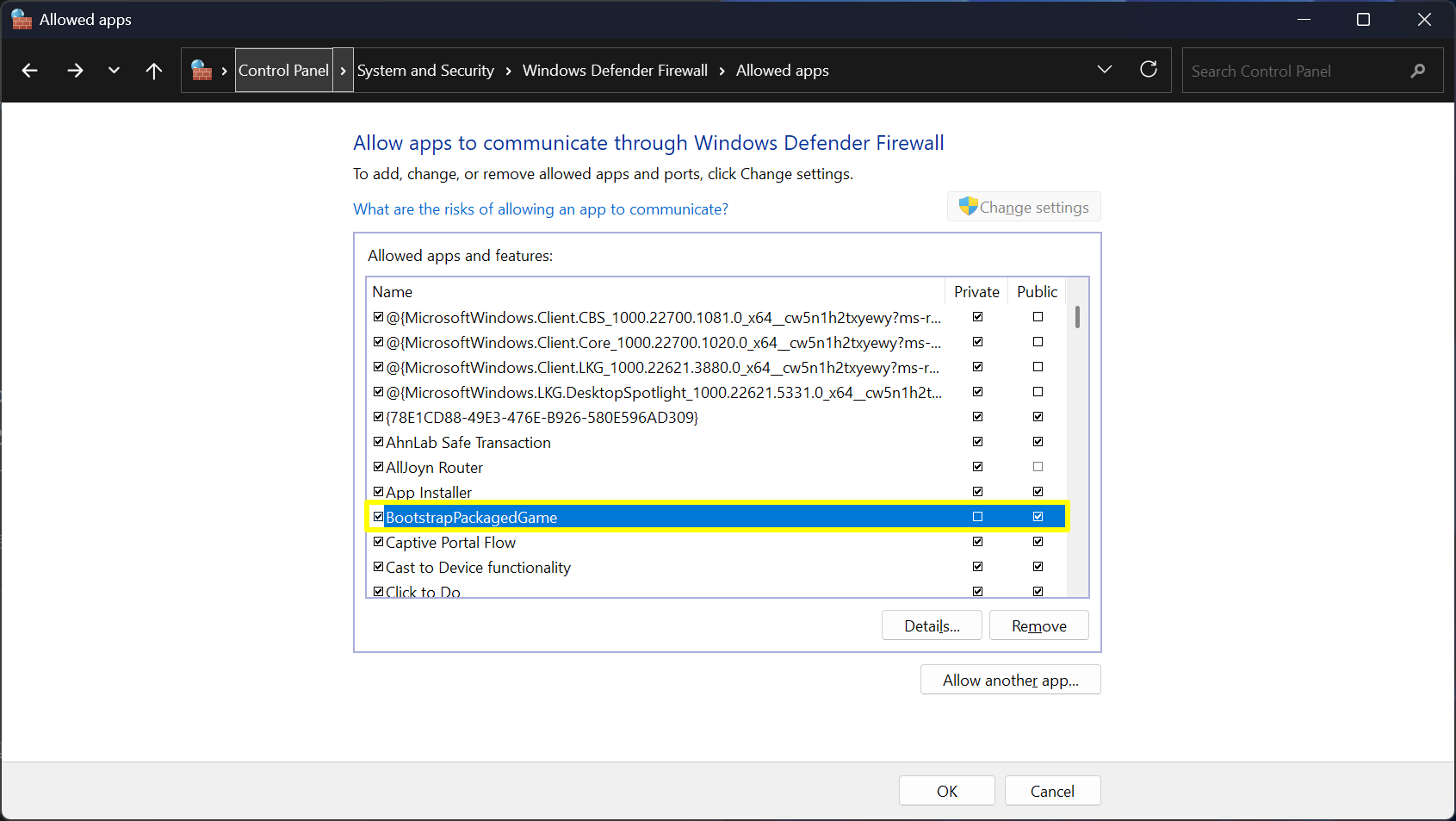Go up one level arrow

coord(154,71)
